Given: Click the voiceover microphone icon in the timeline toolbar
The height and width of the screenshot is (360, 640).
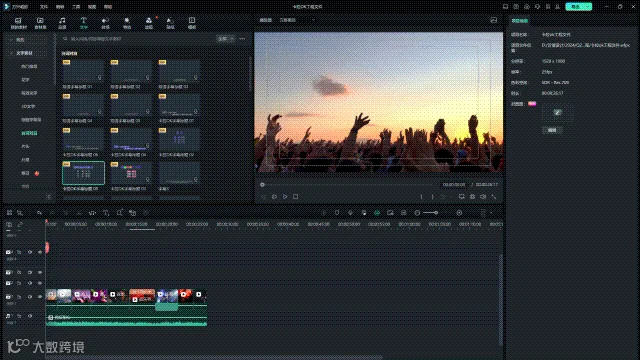Looking at the screenshot, I should (350, 213).
